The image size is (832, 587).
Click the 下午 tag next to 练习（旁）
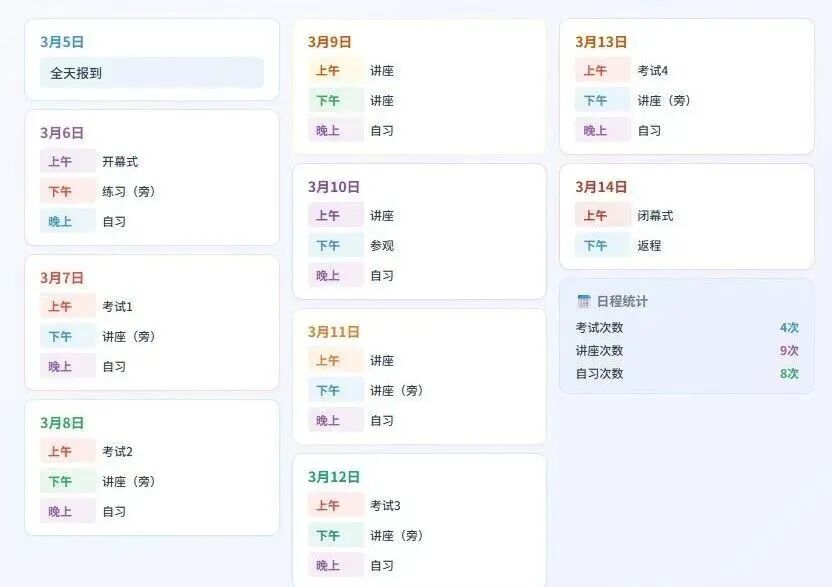click(x=60, y=192)
